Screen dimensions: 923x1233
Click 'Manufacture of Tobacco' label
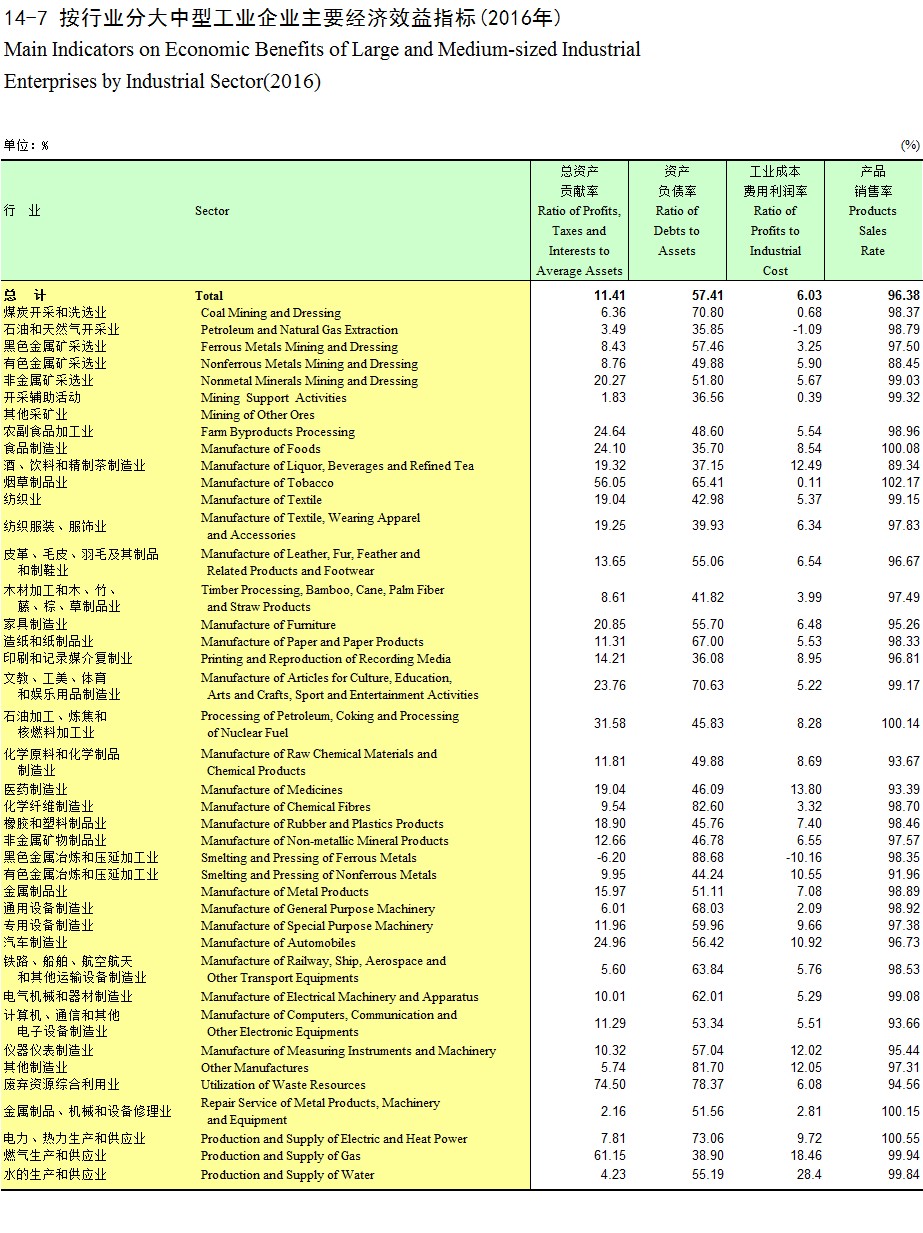[267, 483]
